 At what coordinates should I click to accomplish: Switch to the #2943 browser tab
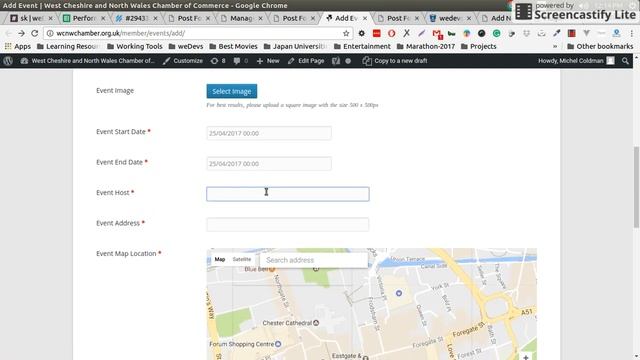coord(136,18)
